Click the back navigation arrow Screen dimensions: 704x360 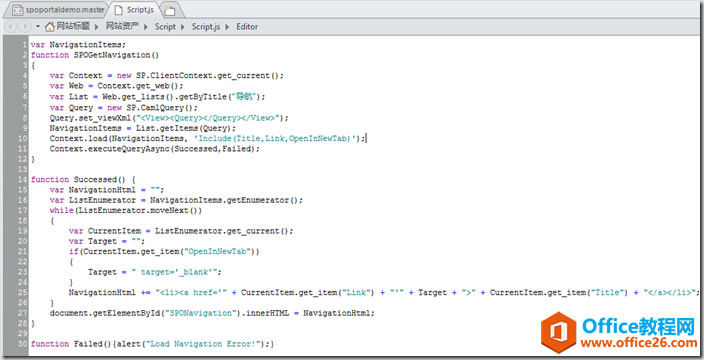coord(11,26)
